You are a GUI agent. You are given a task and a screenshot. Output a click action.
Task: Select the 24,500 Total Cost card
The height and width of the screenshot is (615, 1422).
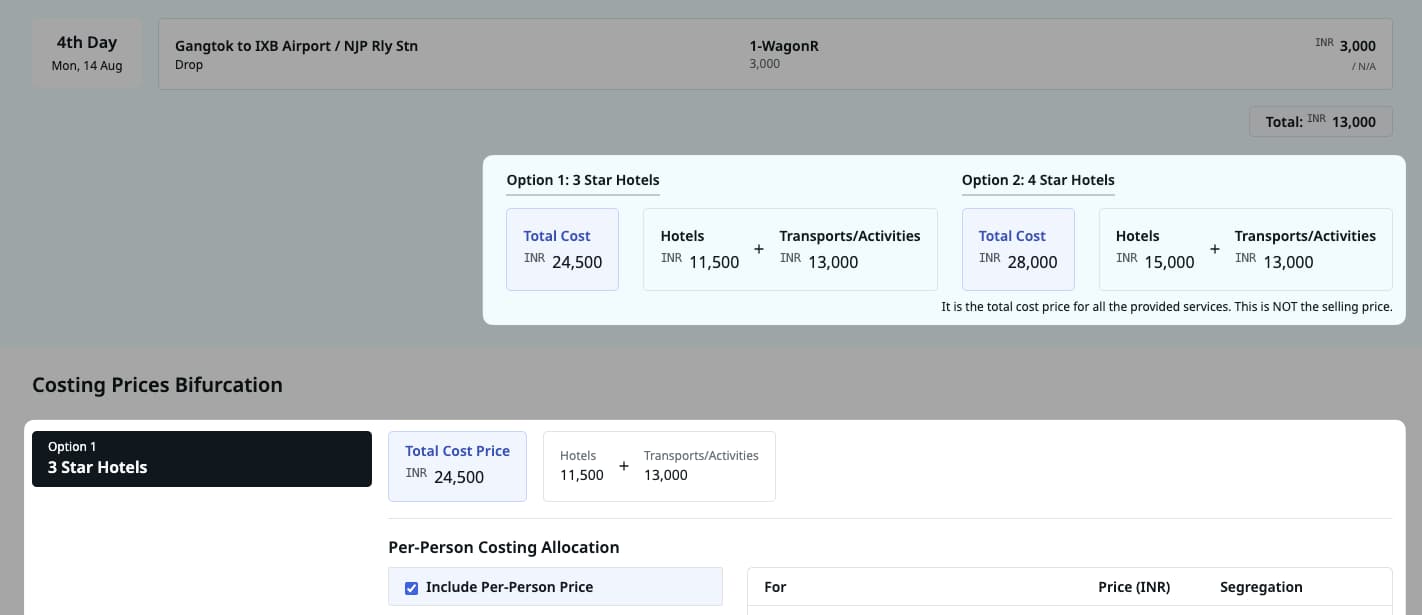coord(562,249)
